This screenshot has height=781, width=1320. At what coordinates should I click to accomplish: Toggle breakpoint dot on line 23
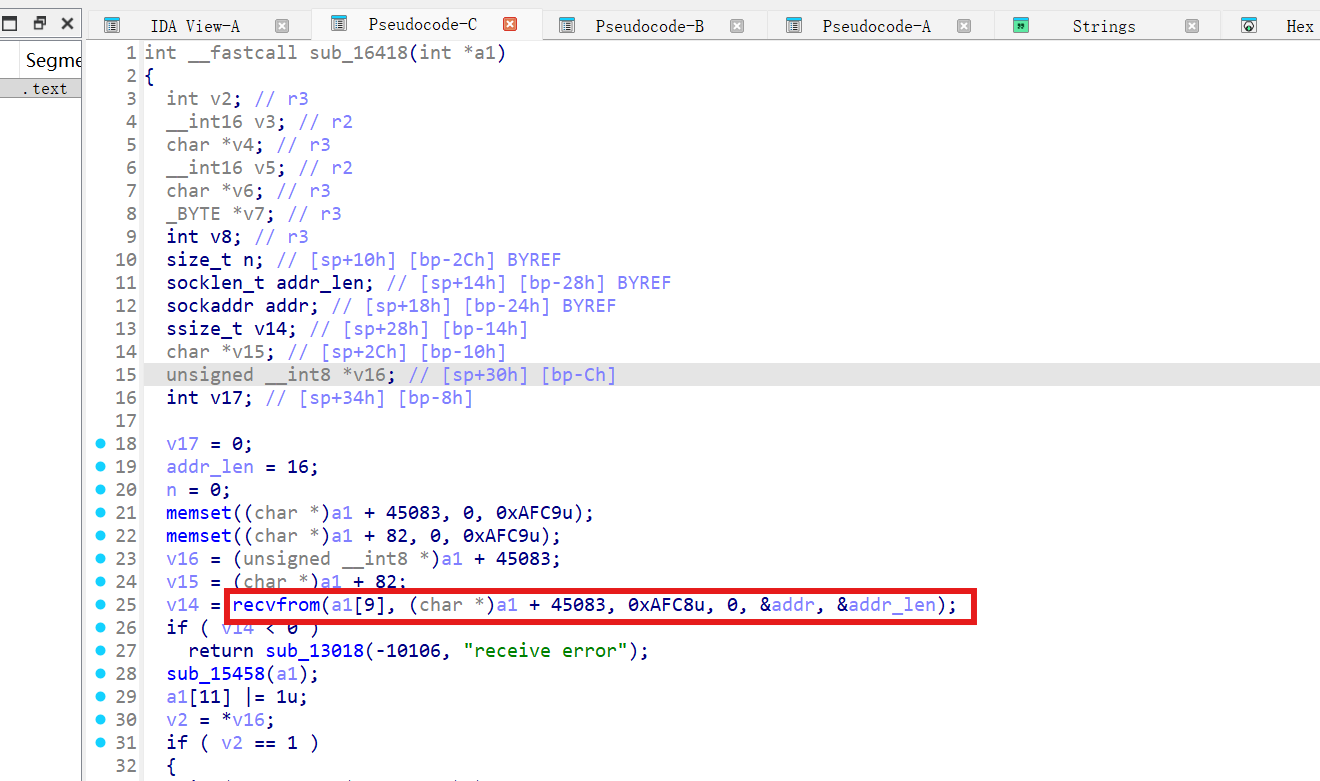[100, 558]
